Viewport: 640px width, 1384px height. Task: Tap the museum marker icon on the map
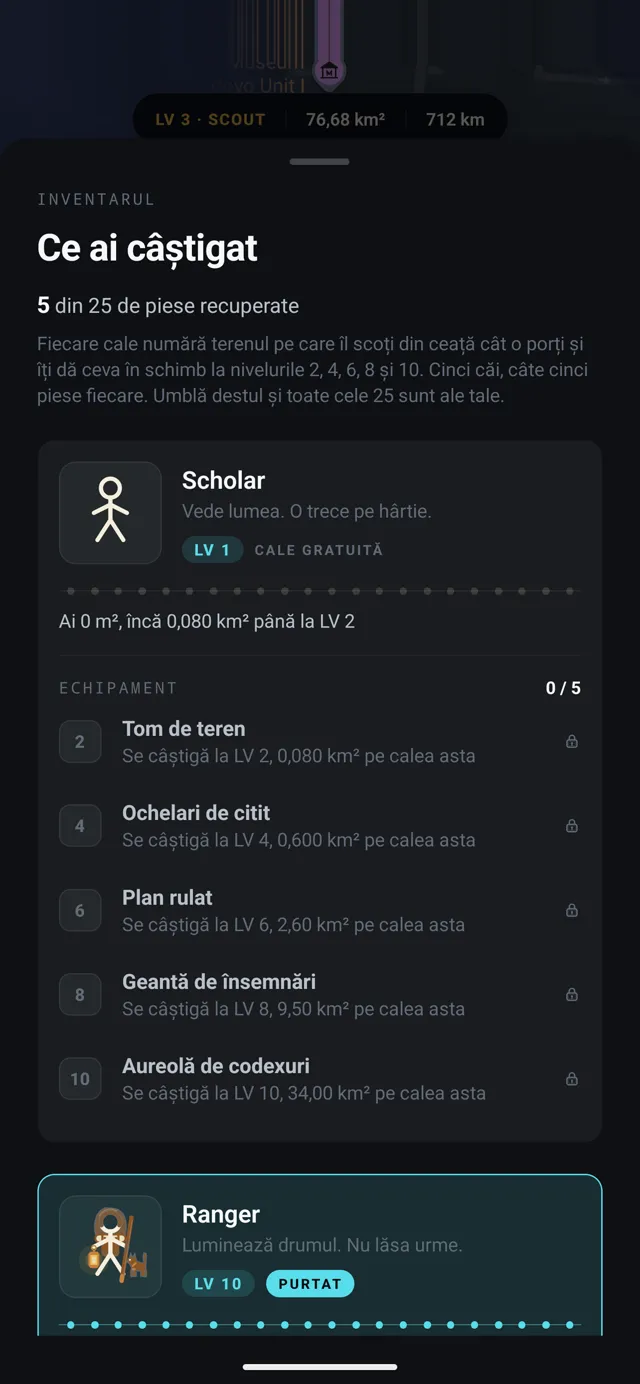click(x=328, y=71)
